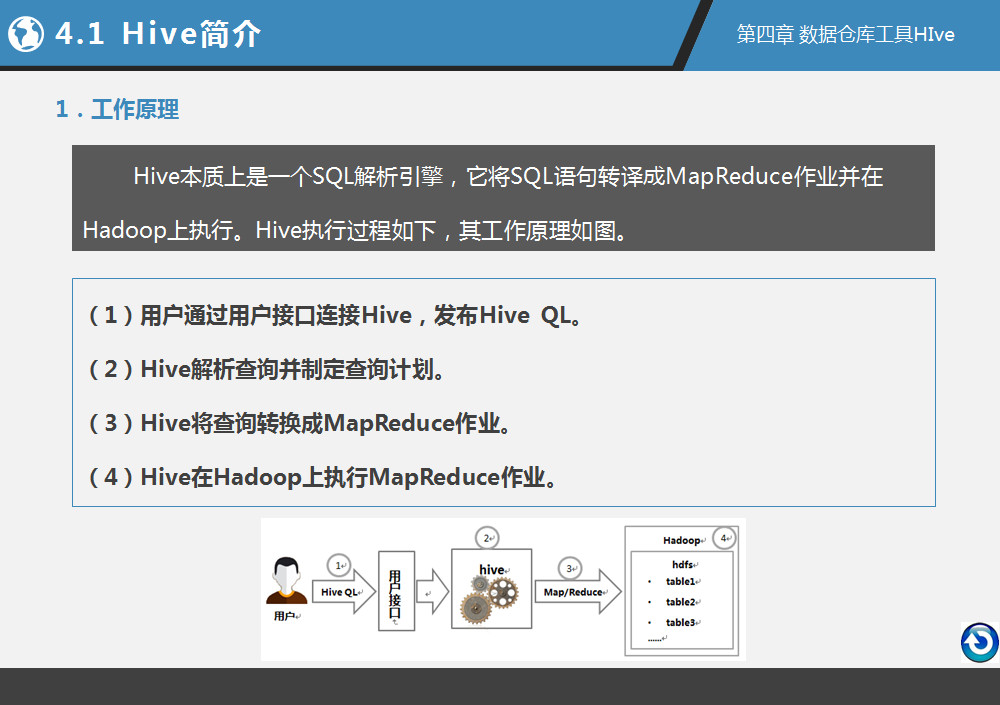1000x705 pixels.
Task: Click the gears icon inside the hive box
Action: click(490, 597)
